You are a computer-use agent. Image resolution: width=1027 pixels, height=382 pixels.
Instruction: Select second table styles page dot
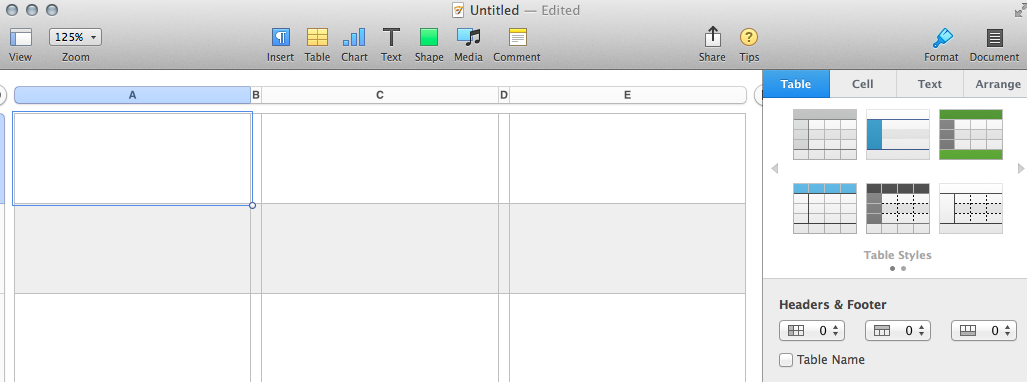click(903, 268)
